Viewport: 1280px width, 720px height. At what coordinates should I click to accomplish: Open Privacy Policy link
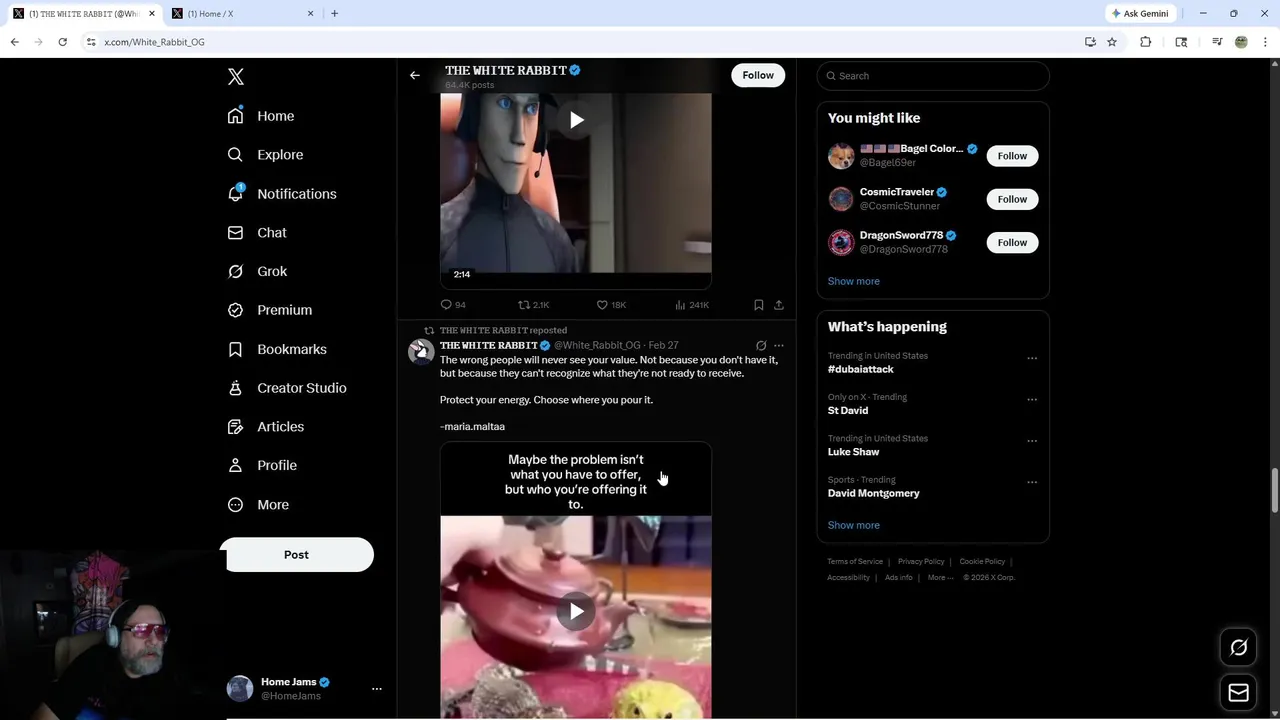921,562
